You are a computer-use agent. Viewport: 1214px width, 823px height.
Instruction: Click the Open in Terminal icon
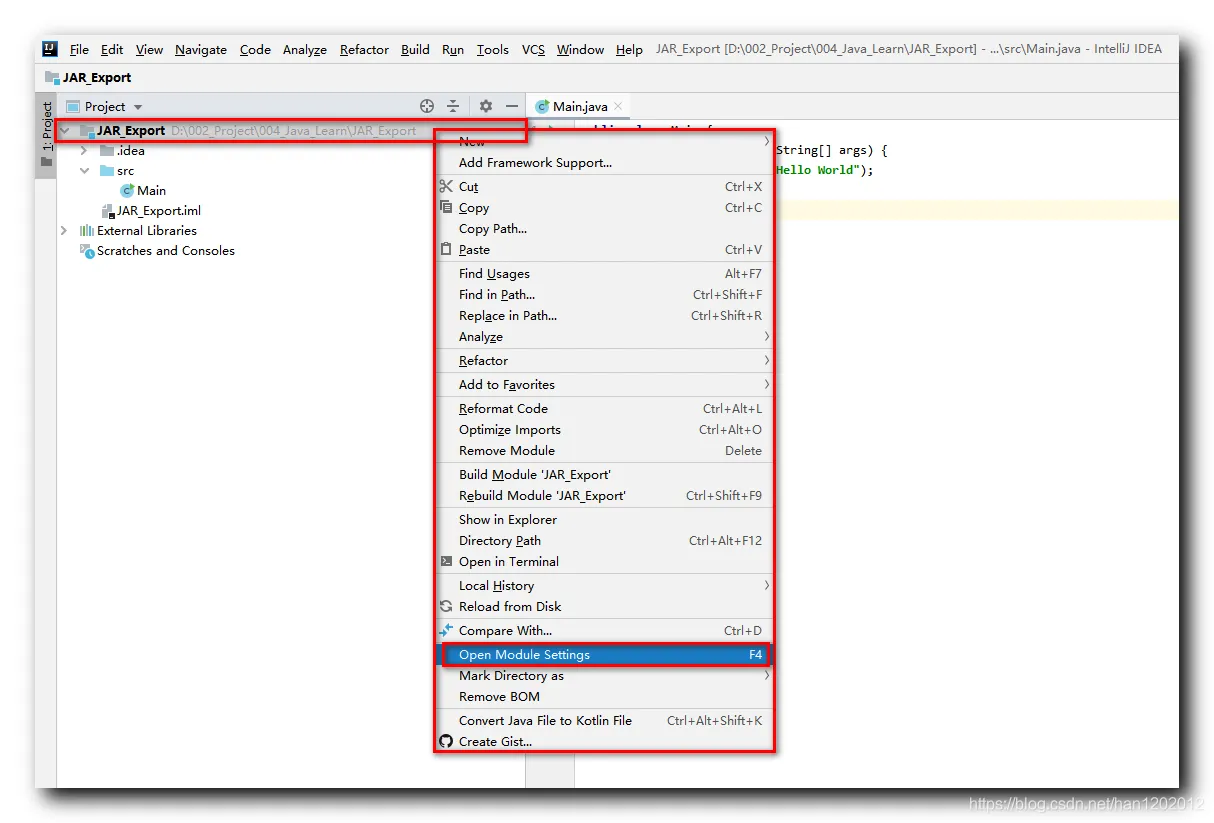[x=446, y=561]
